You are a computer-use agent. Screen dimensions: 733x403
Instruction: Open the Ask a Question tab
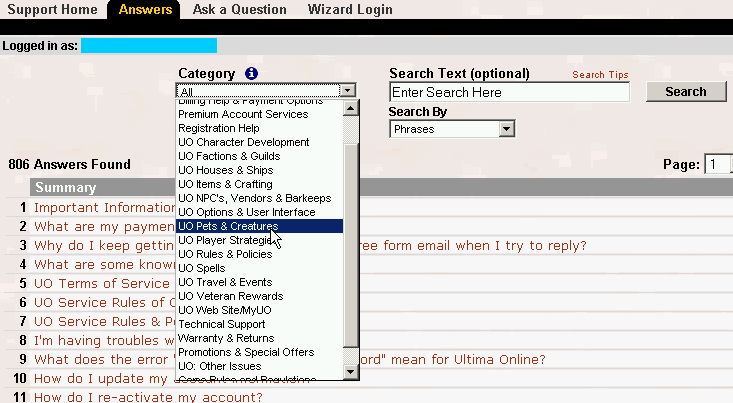(239, 9)
